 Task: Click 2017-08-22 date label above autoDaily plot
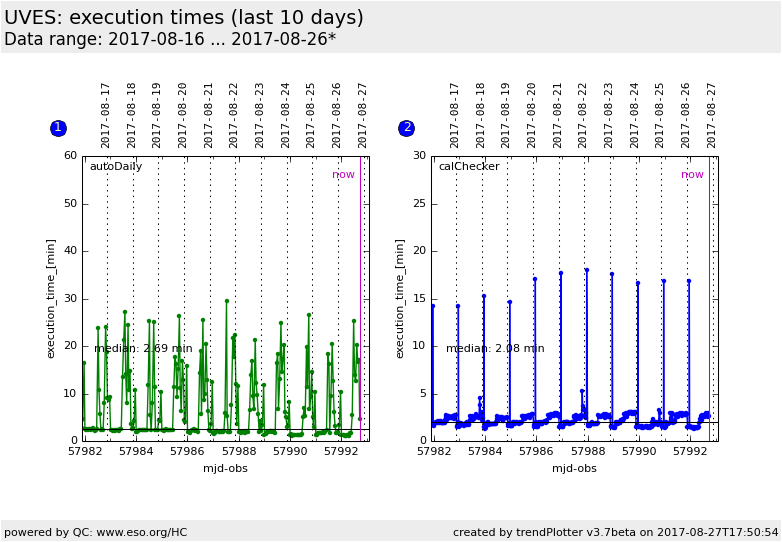coord(234,115)
